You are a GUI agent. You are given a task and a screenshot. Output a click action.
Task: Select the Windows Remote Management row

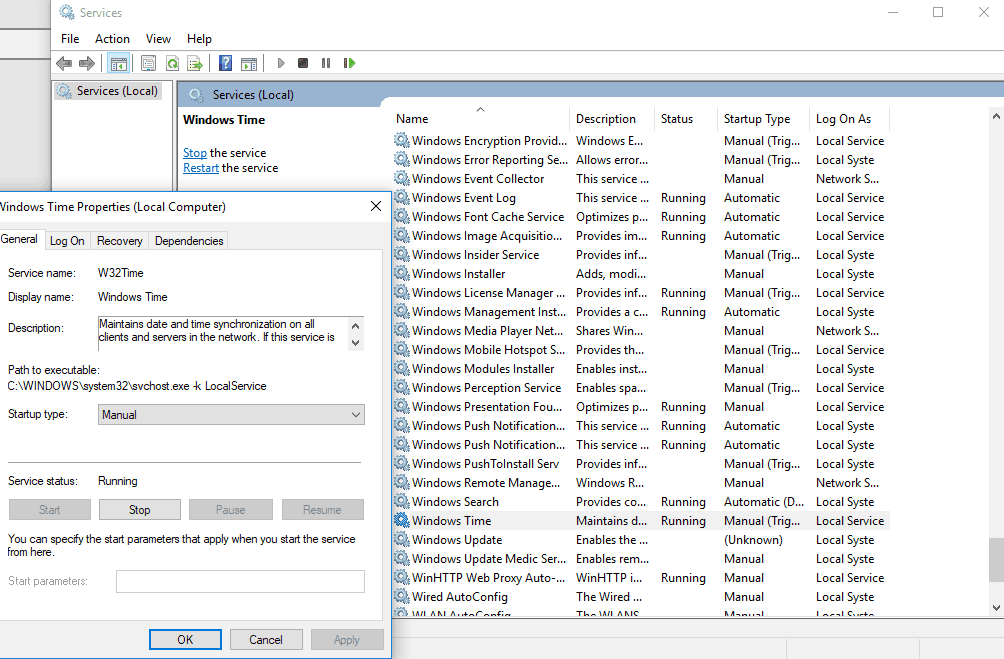tap(640, 483)
